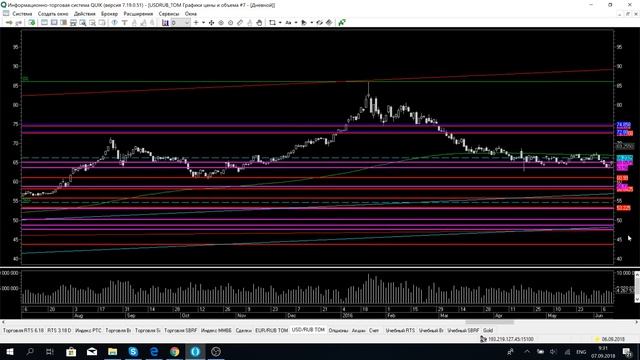Viewport: 640px width, 360px height.
Task: Switch to the Учебный RTS tab
Action: tap(400, 330)
